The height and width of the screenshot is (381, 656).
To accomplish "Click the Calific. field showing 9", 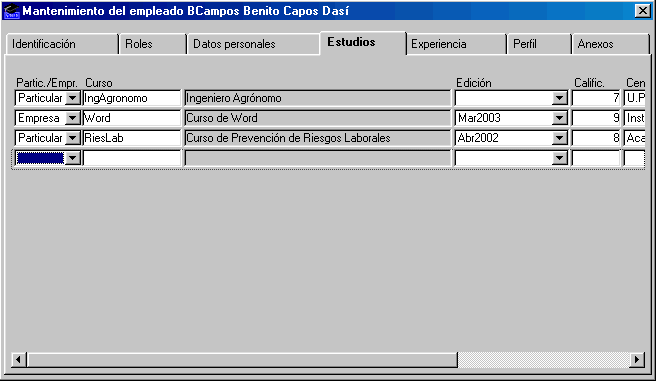I will (596, 118).
